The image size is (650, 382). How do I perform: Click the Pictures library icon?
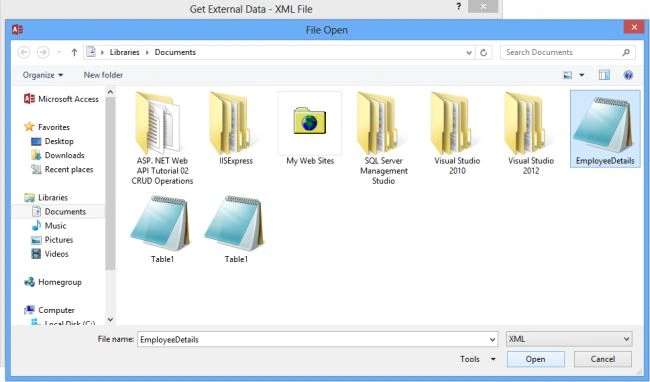(x=36, y=240)
